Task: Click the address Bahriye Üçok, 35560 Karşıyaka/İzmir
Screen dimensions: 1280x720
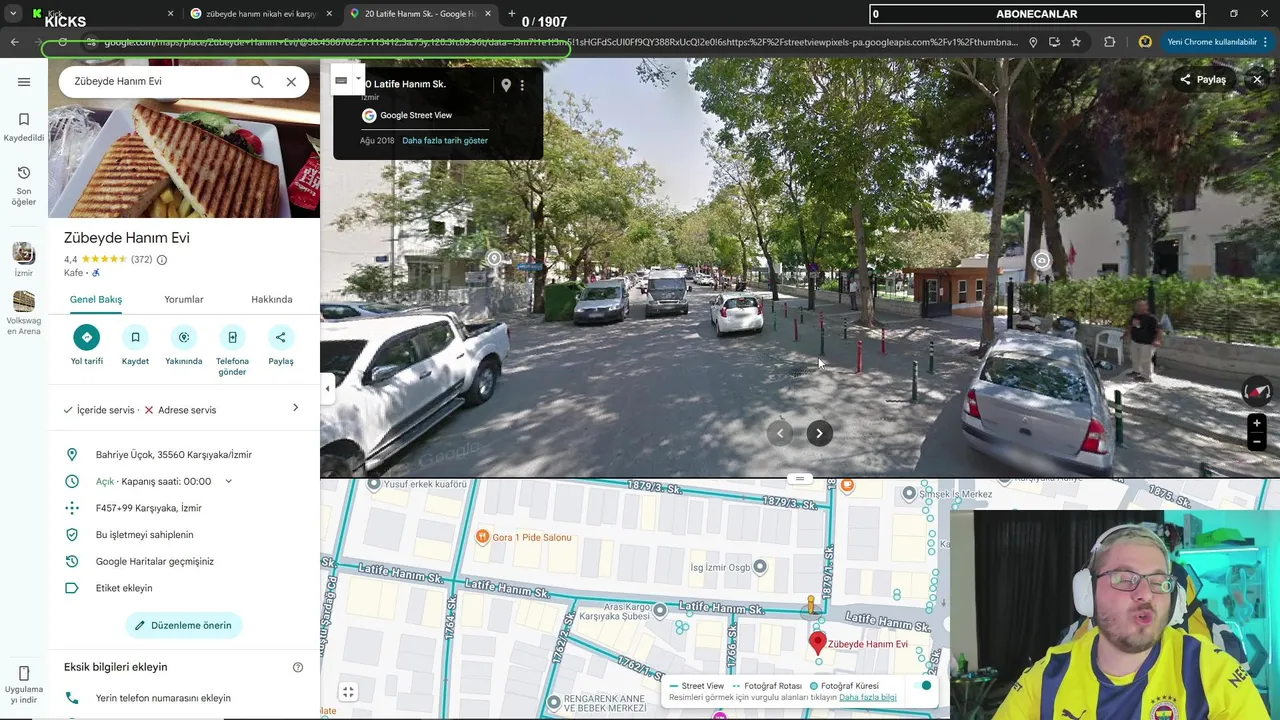Action: pyautogui.click(x=174, y=455)
